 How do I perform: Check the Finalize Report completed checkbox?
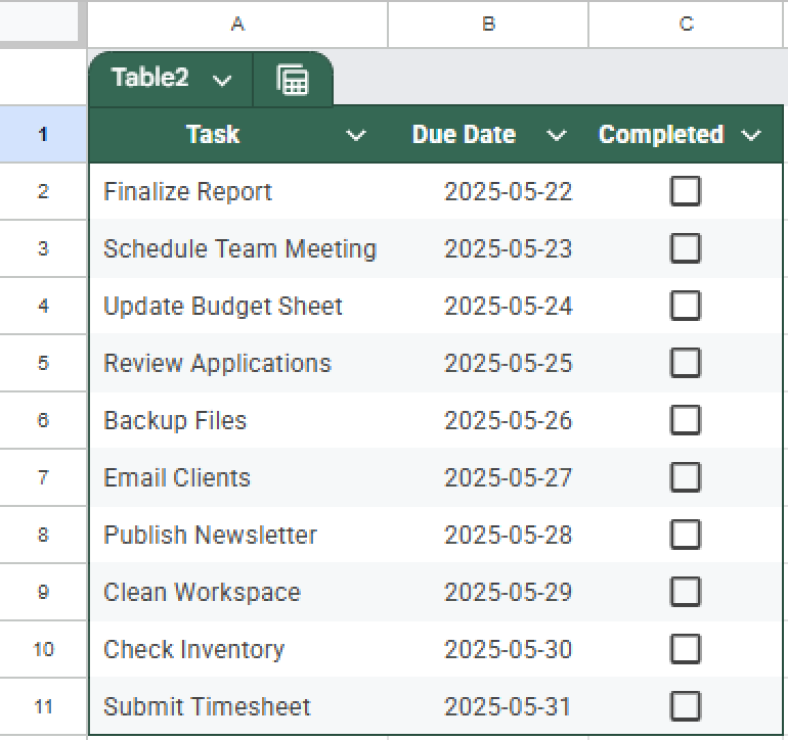[685, 191]
